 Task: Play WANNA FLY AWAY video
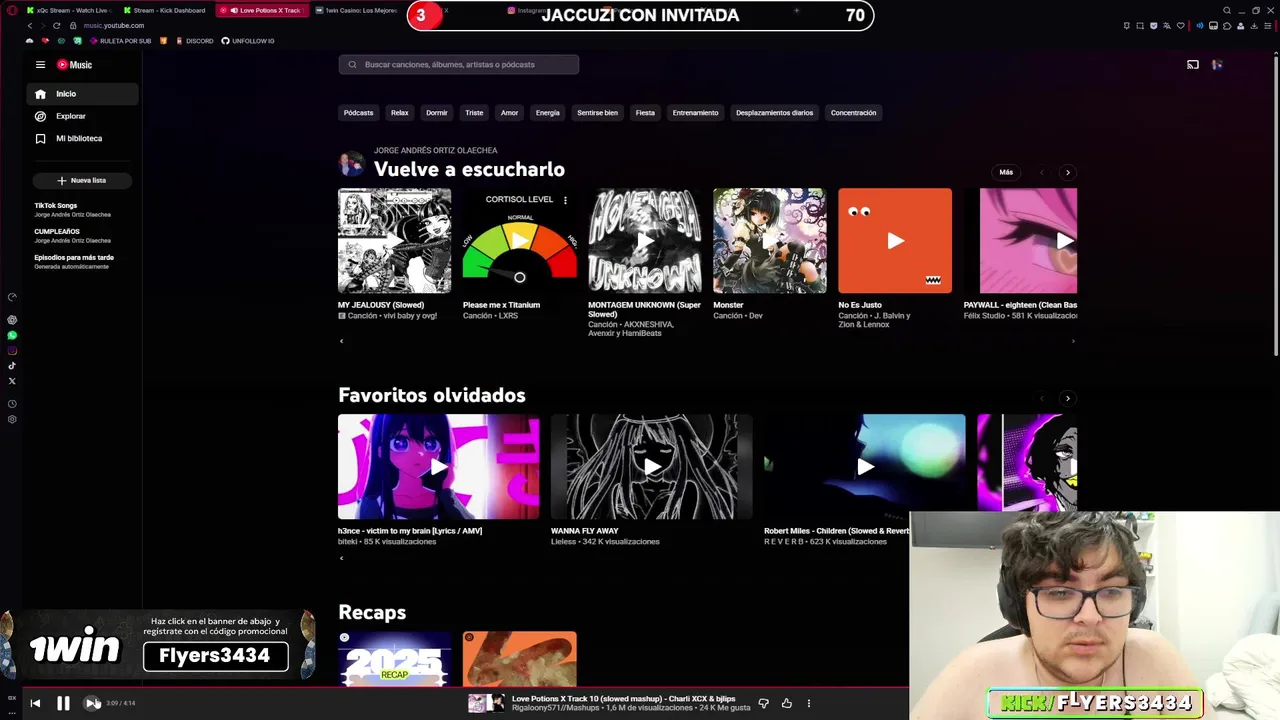[652, 467]
